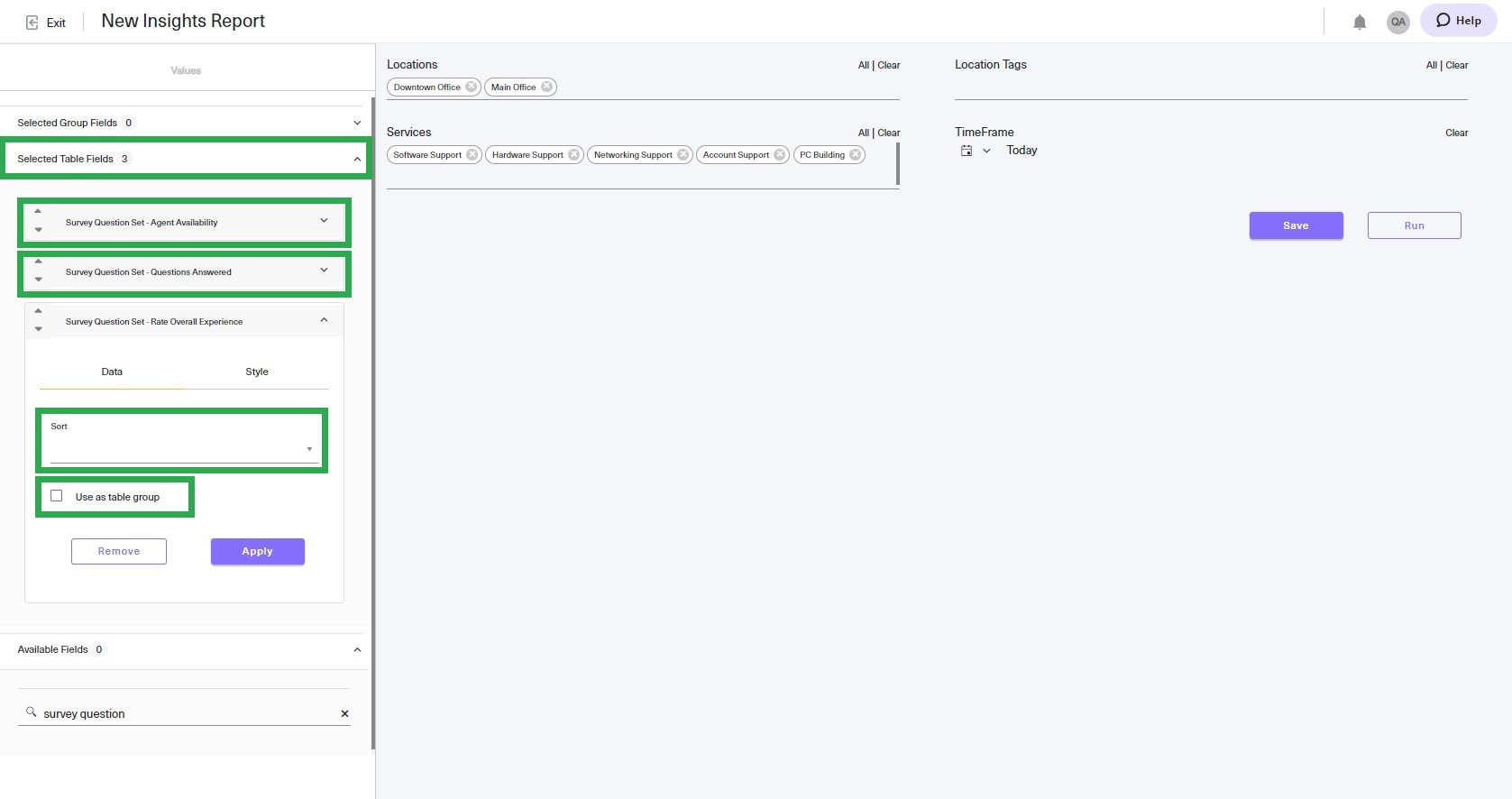This screenshot has height=799, width=1512.
Task: Click the Exit icon at top left
Action: [x=32, y=23]
